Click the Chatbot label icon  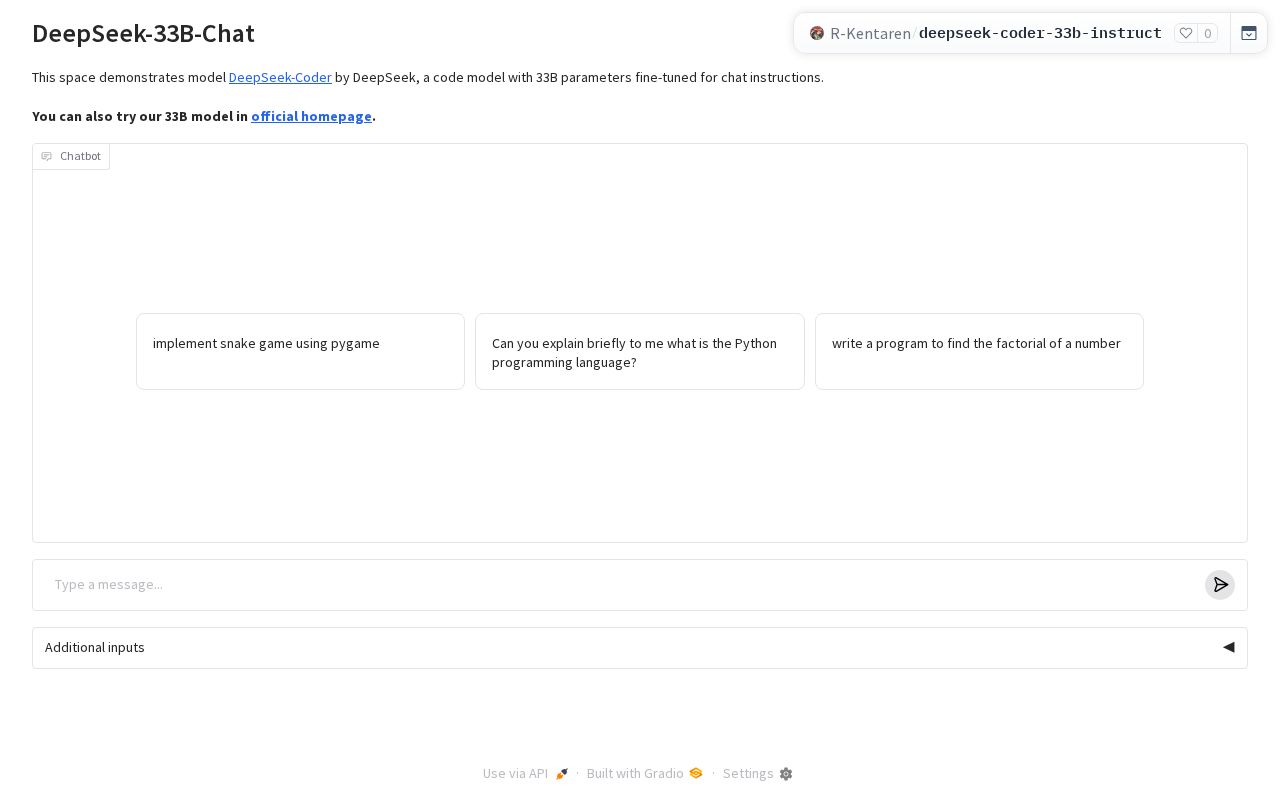(46, 156)
